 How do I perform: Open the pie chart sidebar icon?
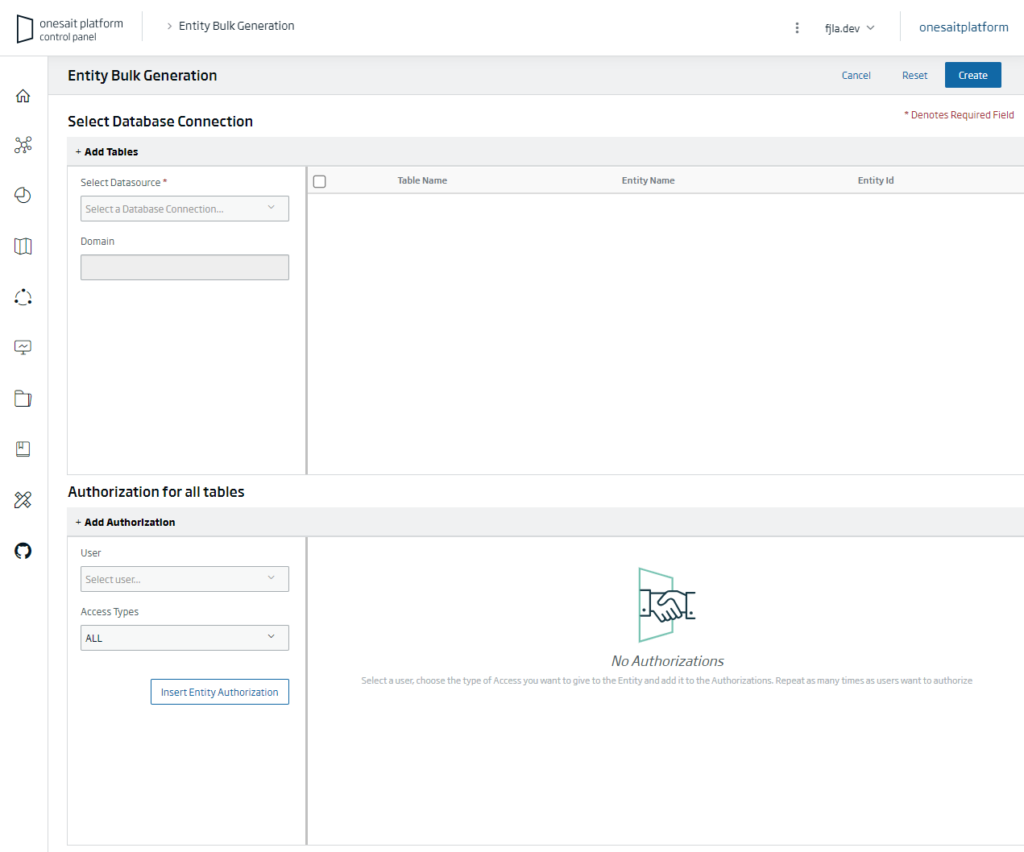(x=23, y=195)
